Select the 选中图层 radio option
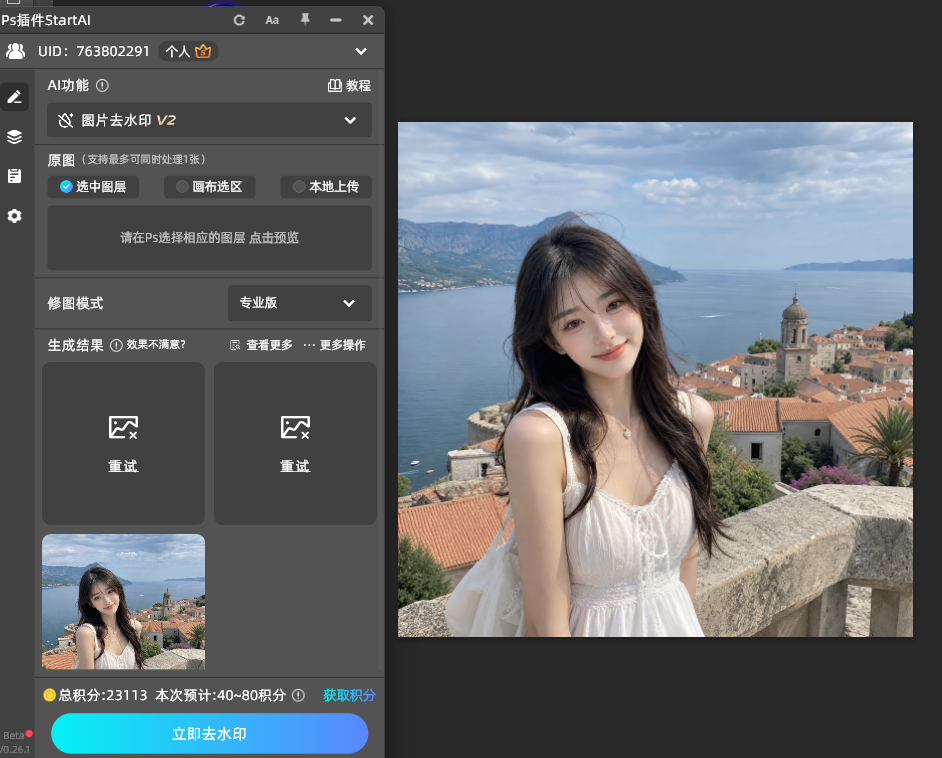942x758 pixels. click(x=93, y=187)
